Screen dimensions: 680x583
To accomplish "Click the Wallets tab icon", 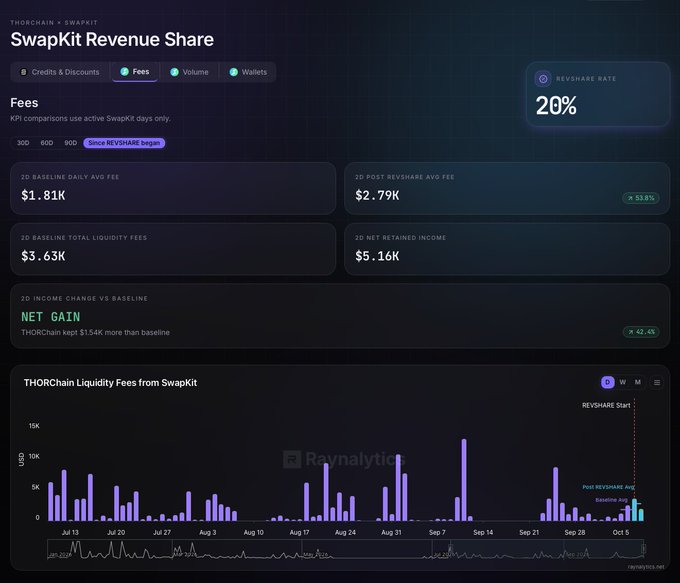I will (x=234, y=72).
